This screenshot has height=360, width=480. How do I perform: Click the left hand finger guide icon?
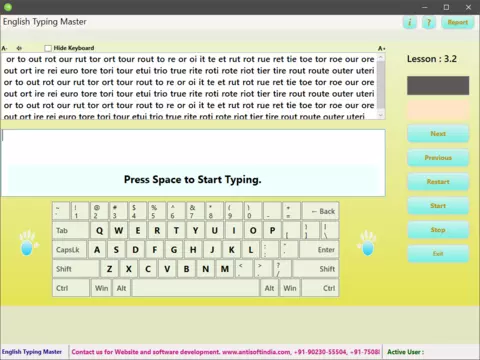coord(28,243)
